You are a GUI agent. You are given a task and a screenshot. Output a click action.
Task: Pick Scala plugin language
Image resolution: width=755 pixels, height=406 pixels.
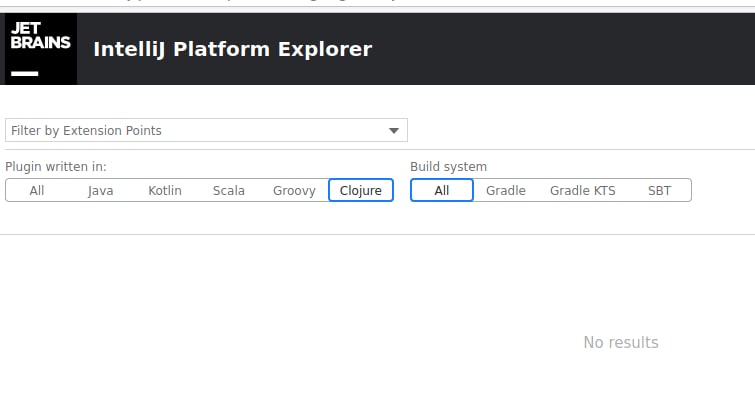[x=229, y=190]
